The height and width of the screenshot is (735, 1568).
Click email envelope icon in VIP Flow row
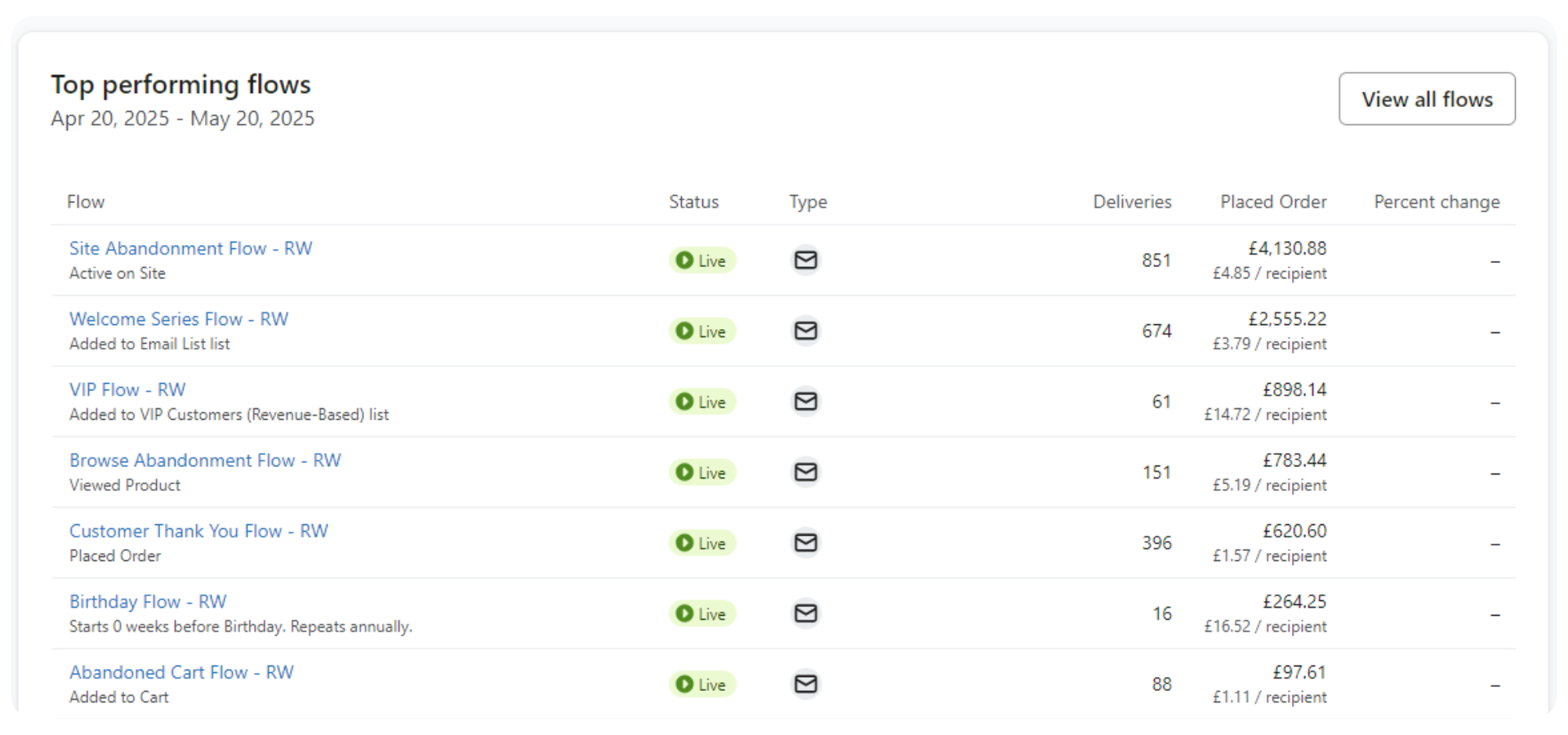click(x=805, y=401)
